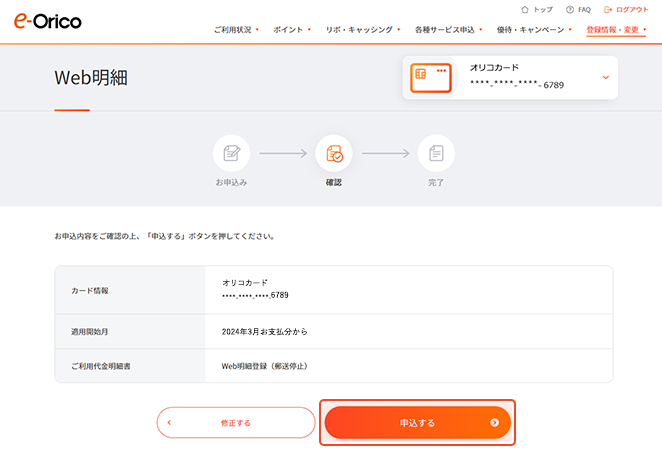Screen dimensions: 662x461
Task: Expand the card selector chevron
Action: 605,77
